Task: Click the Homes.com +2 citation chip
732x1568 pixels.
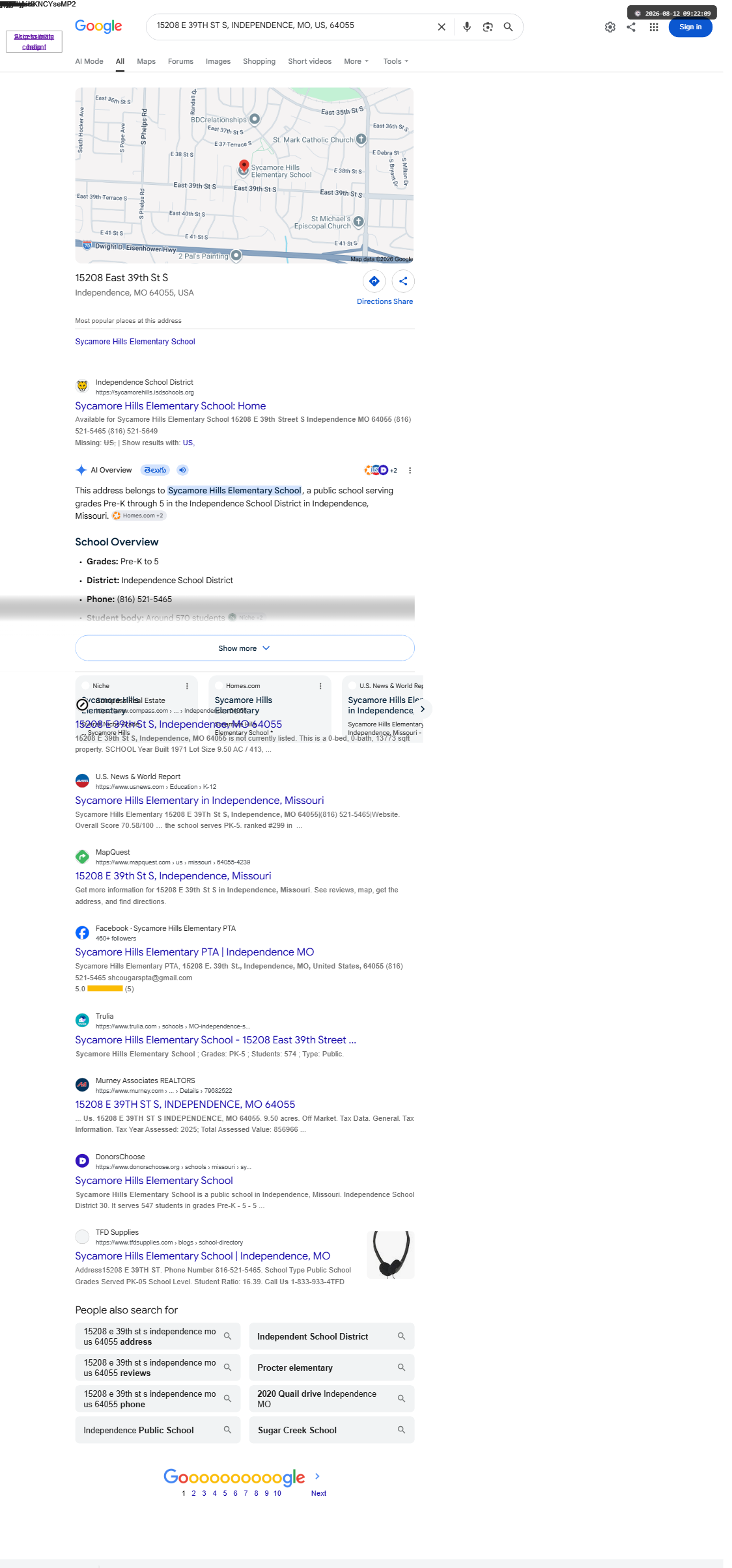Action: point(139,516)
